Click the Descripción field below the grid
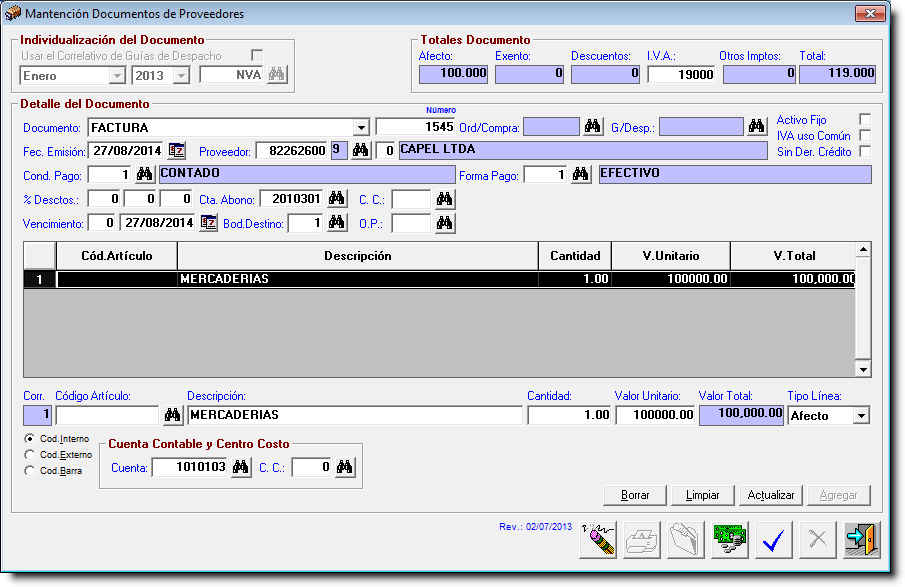The height and width of the screenshot is (587, 905). 355,415
